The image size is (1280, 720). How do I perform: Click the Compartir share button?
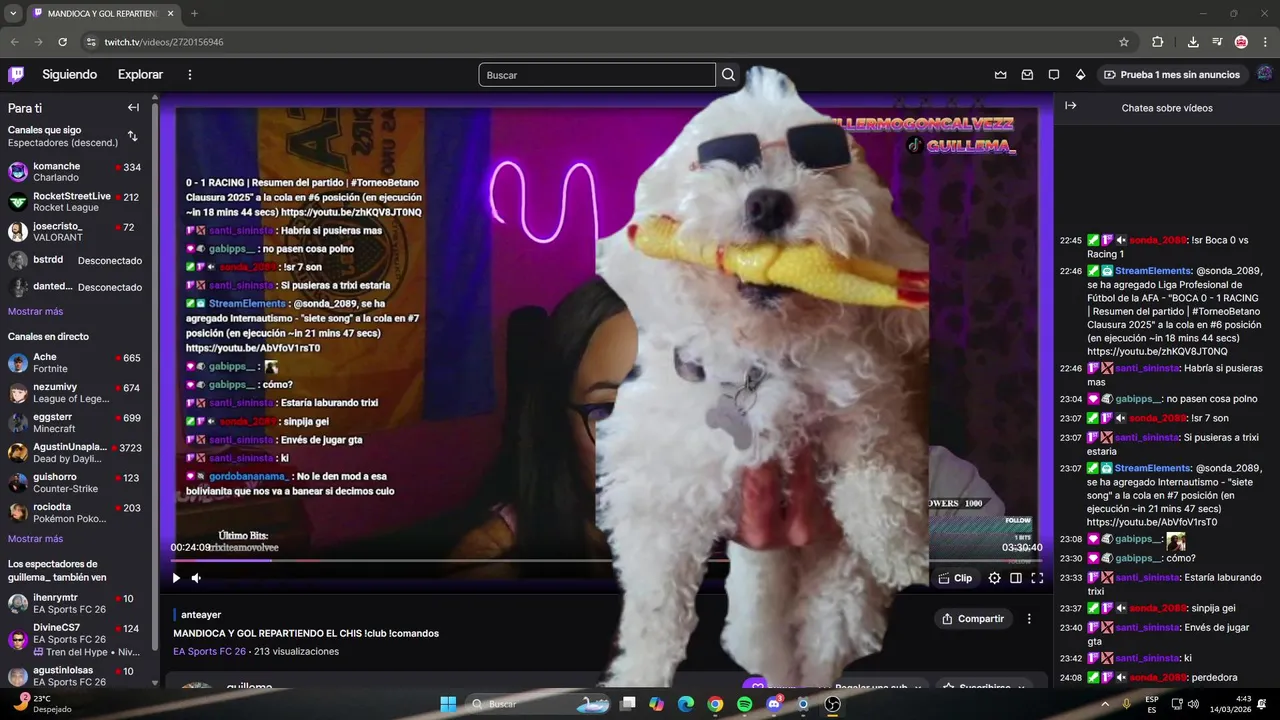(x=973, y=619)
